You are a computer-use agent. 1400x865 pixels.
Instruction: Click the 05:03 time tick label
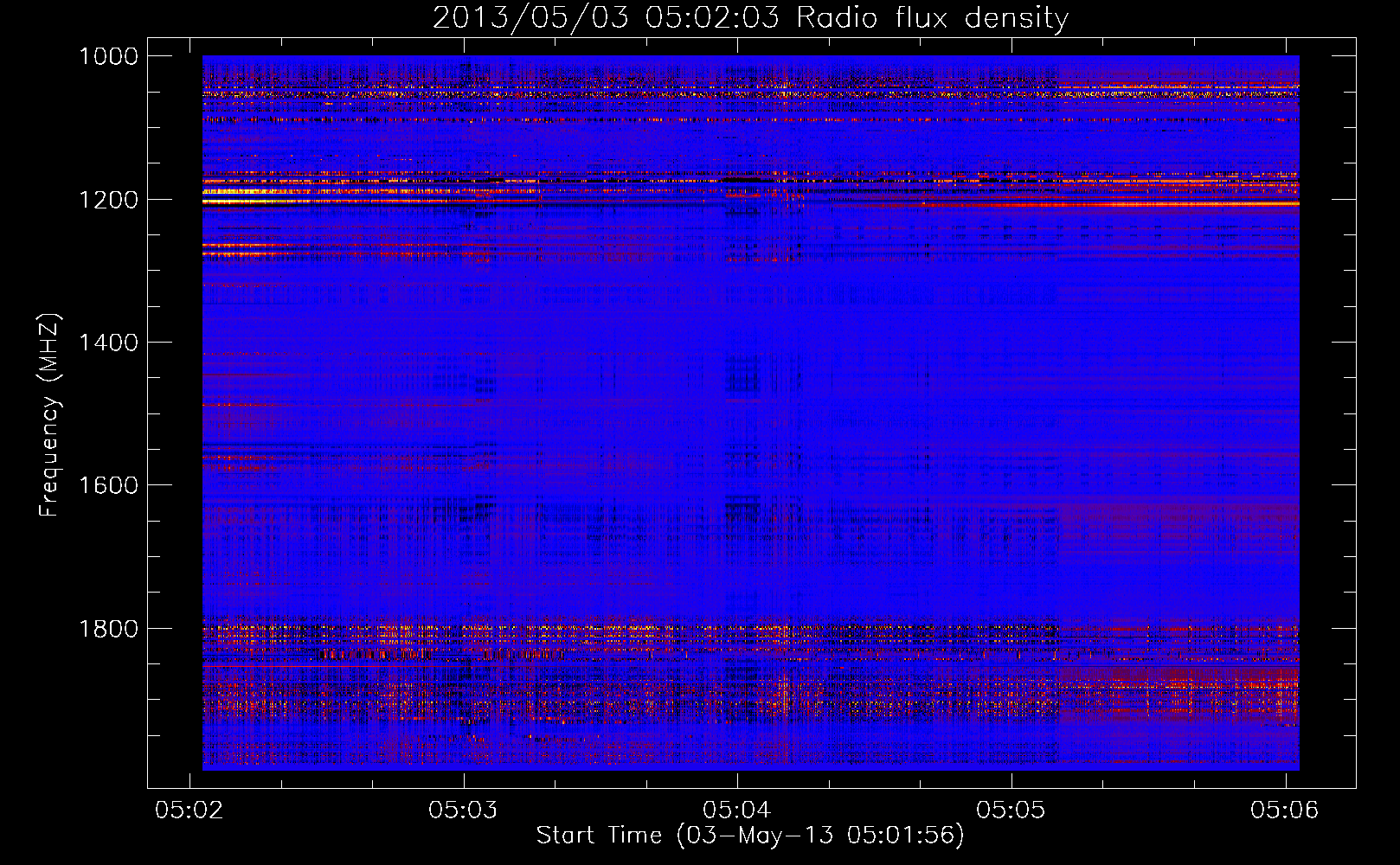464,810
